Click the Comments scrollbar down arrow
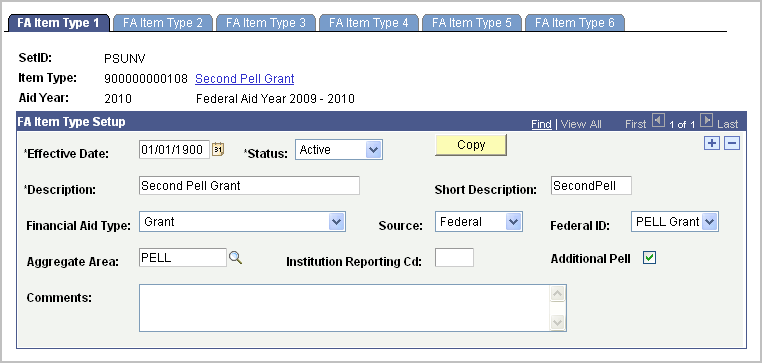The image size is (762, 363). coord(558,322)
